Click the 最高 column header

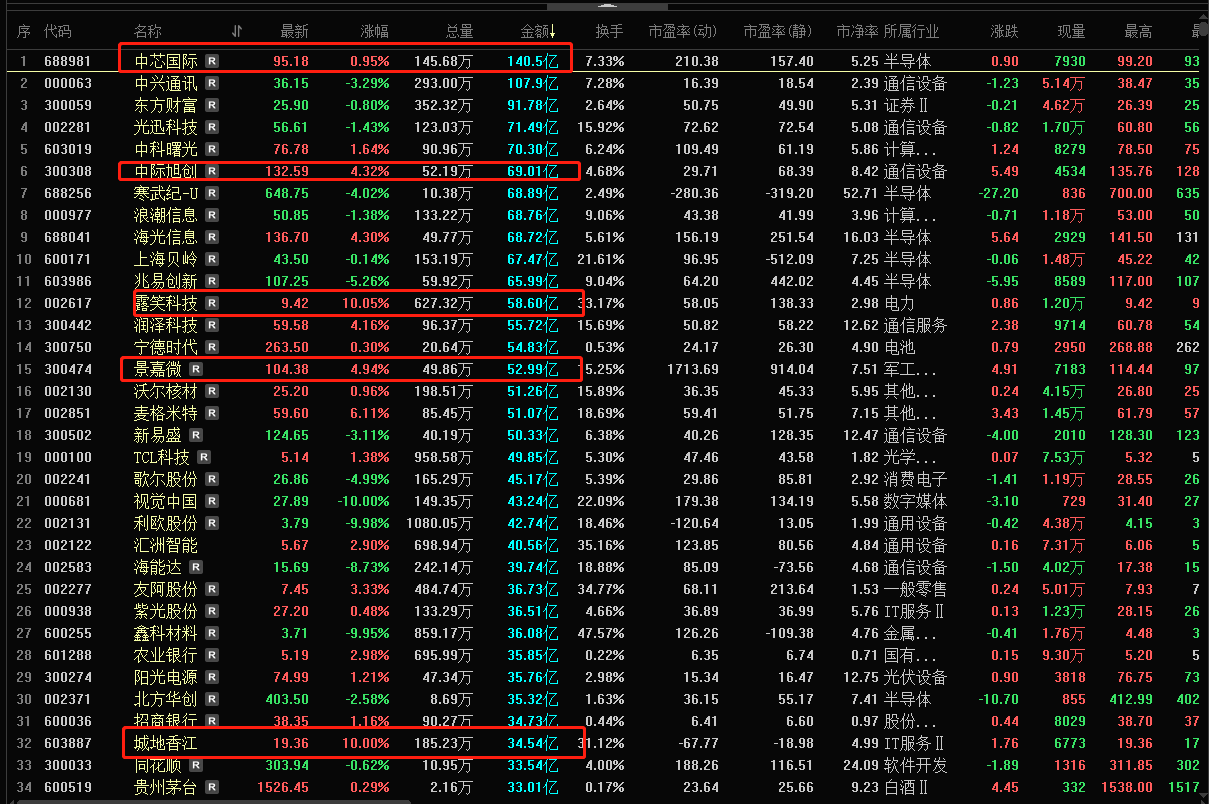1137,32
